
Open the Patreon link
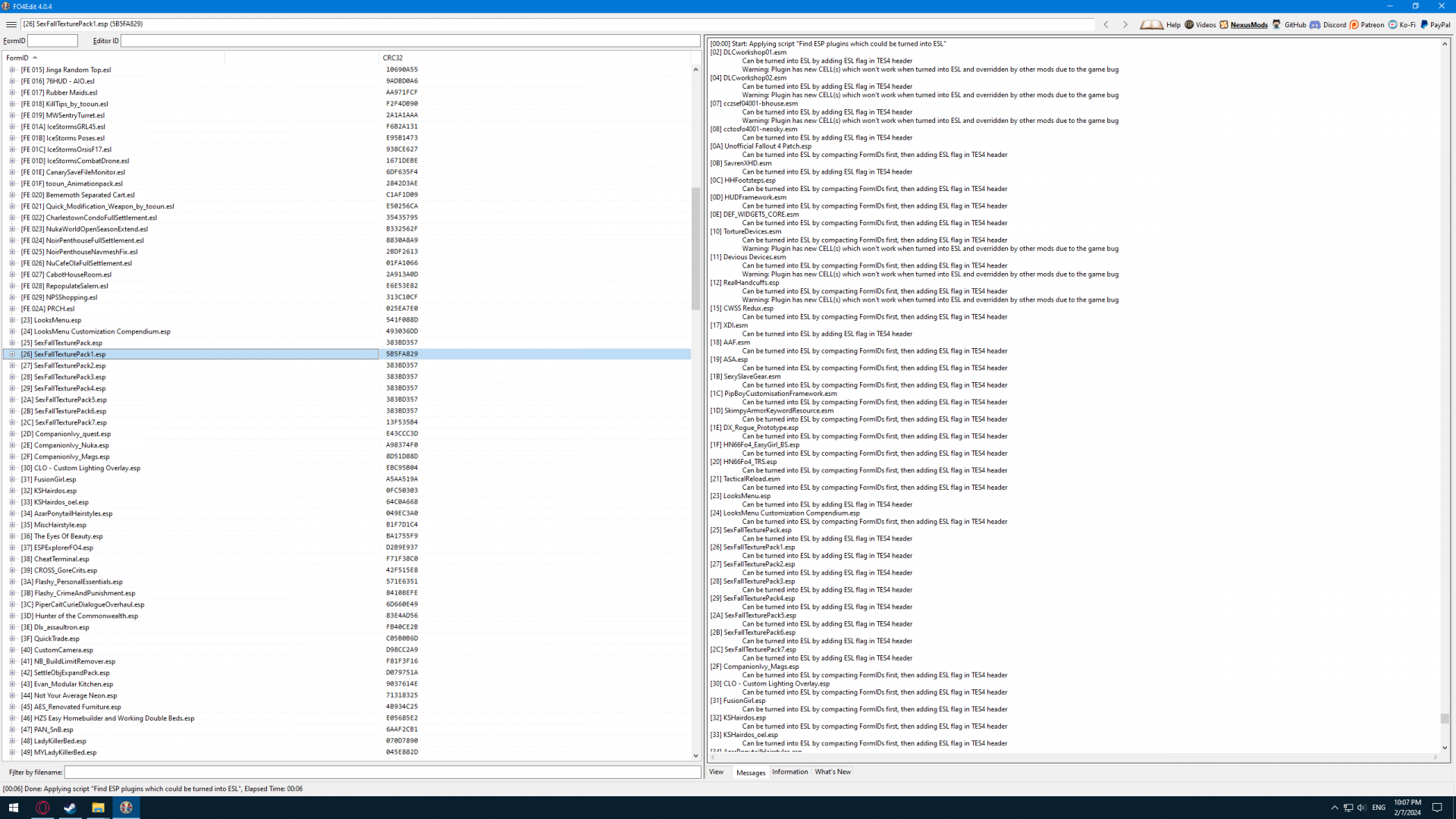tap(1367, 24)
